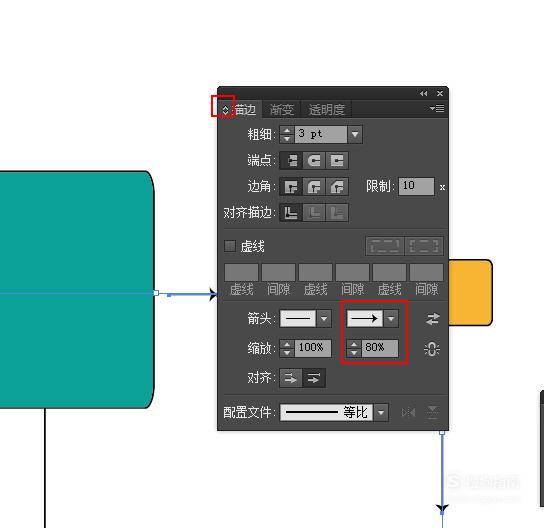Switch to the 描边 tab
The width and height of the screenshot is (544, 528).
(x=245, y=110)
